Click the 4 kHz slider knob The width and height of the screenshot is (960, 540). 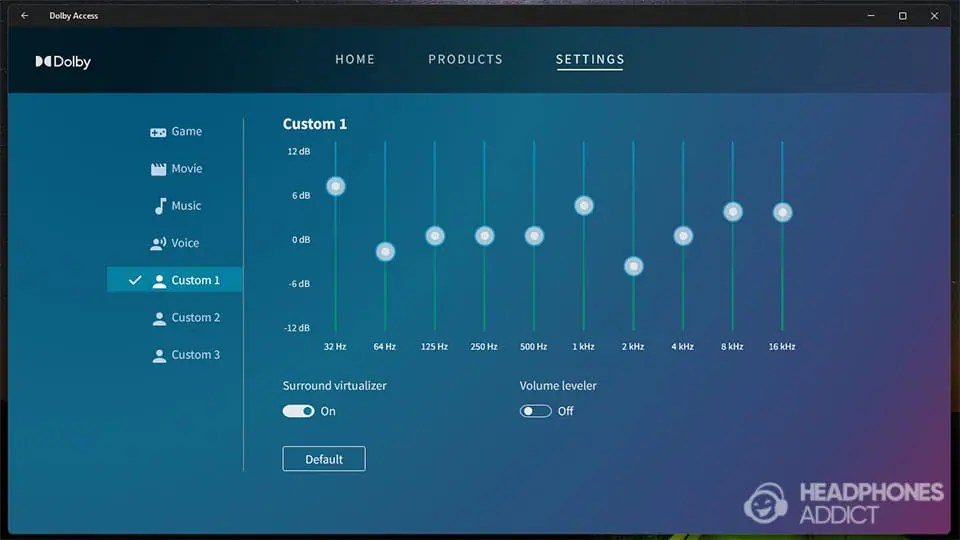pos(683,236)
